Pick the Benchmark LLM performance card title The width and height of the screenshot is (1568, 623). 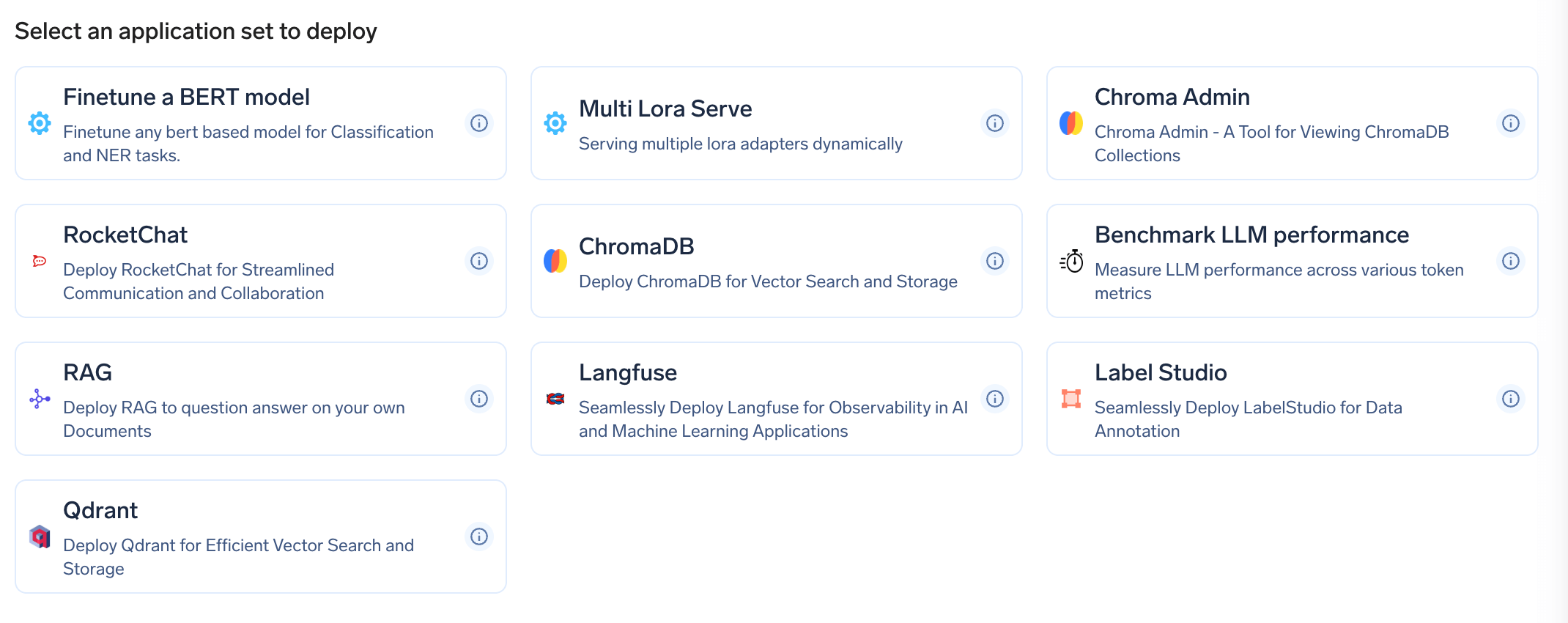[1251, 235]
